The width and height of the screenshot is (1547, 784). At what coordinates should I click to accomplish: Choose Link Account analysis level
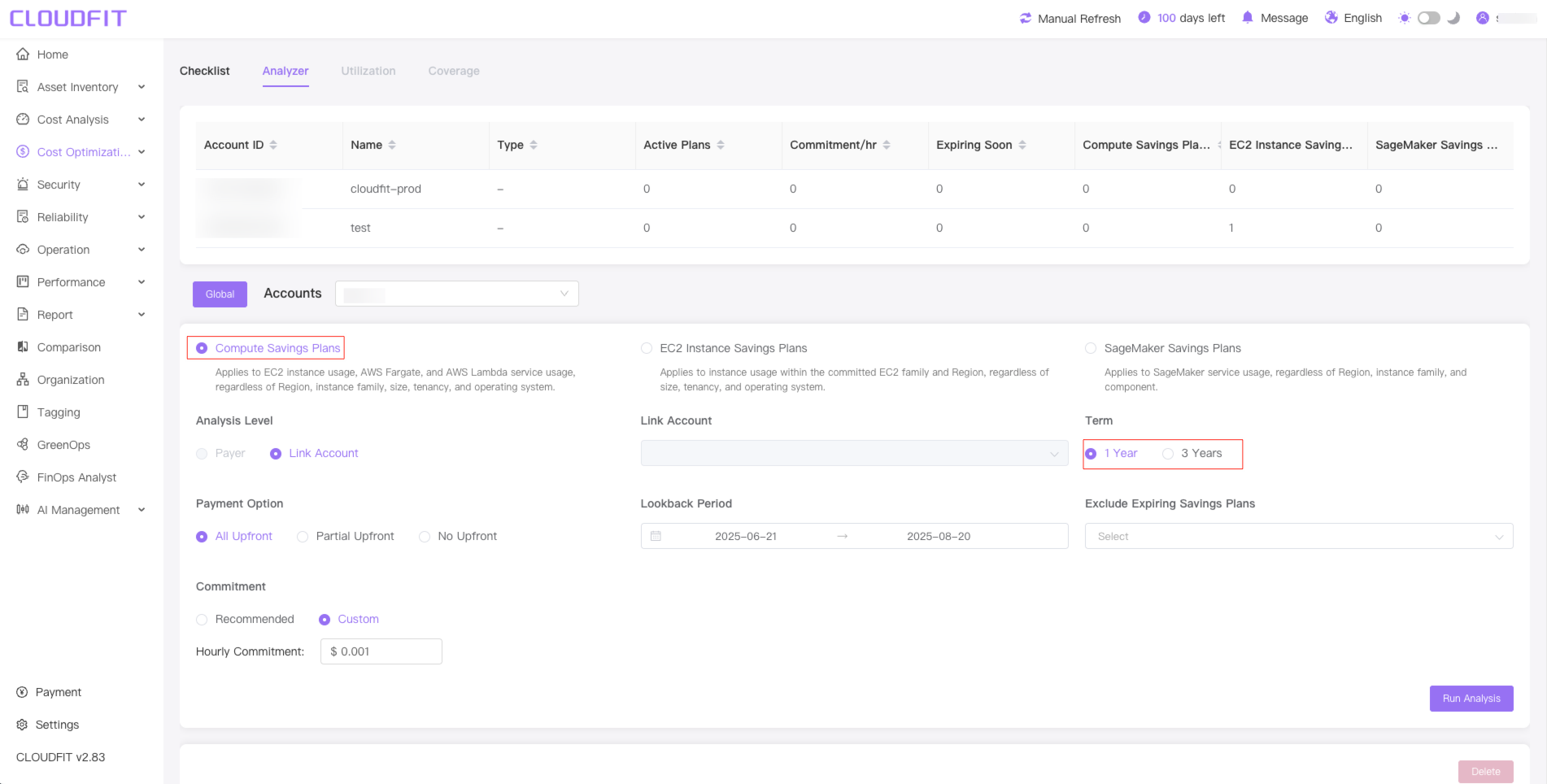click(x=276, y=454)
